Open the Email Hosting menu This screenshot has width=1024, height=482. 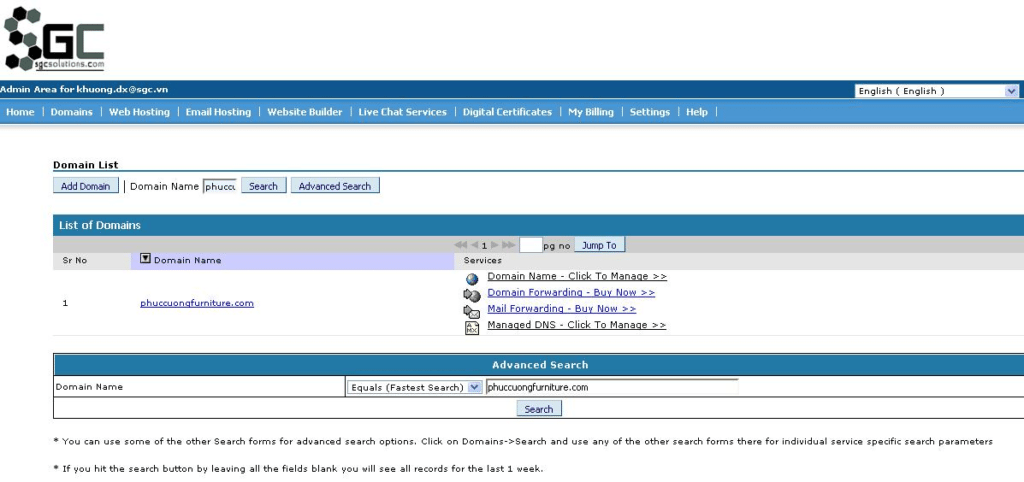(218, 112)
